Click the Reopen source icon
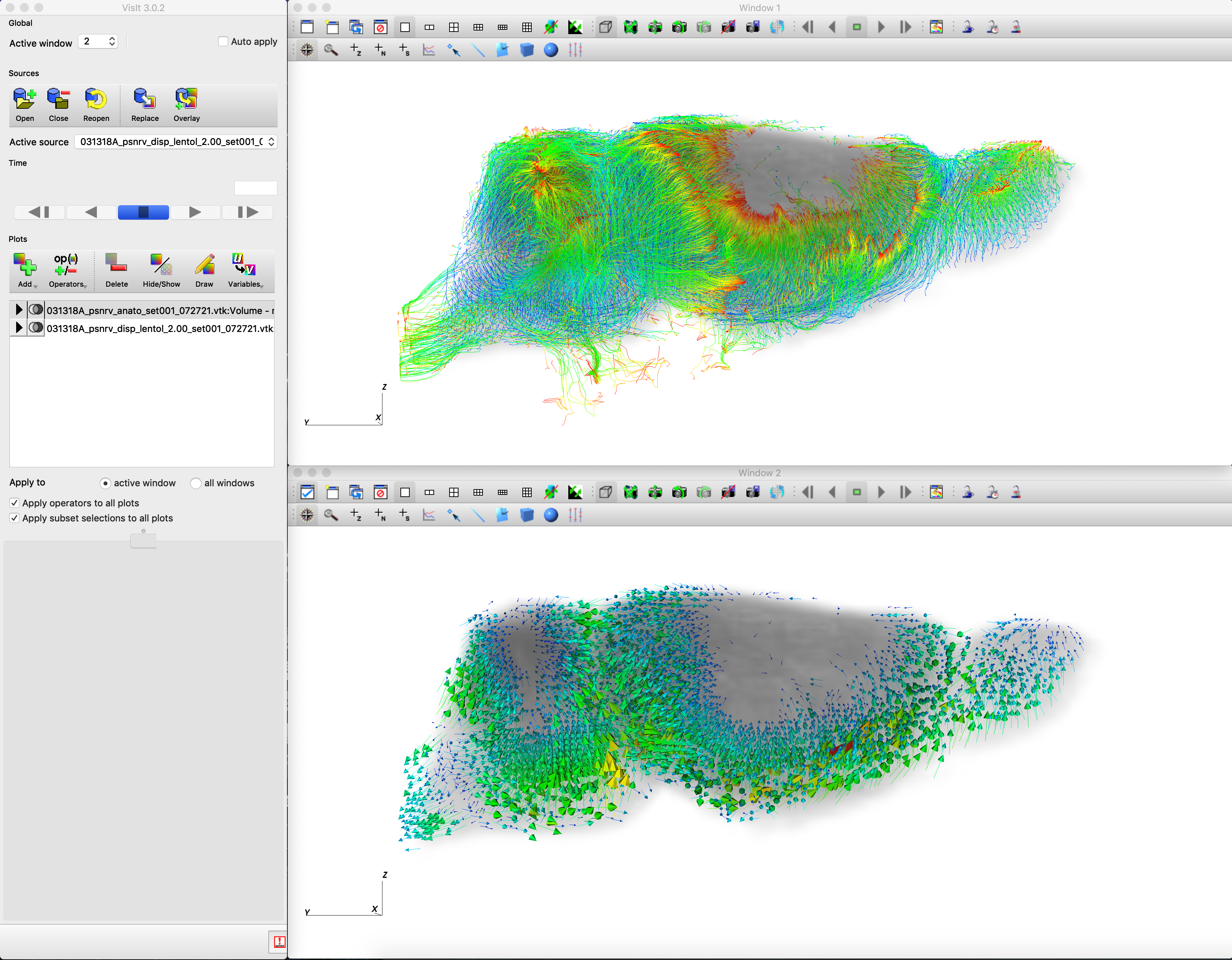1232x960 pixels. tap(96, 99)
